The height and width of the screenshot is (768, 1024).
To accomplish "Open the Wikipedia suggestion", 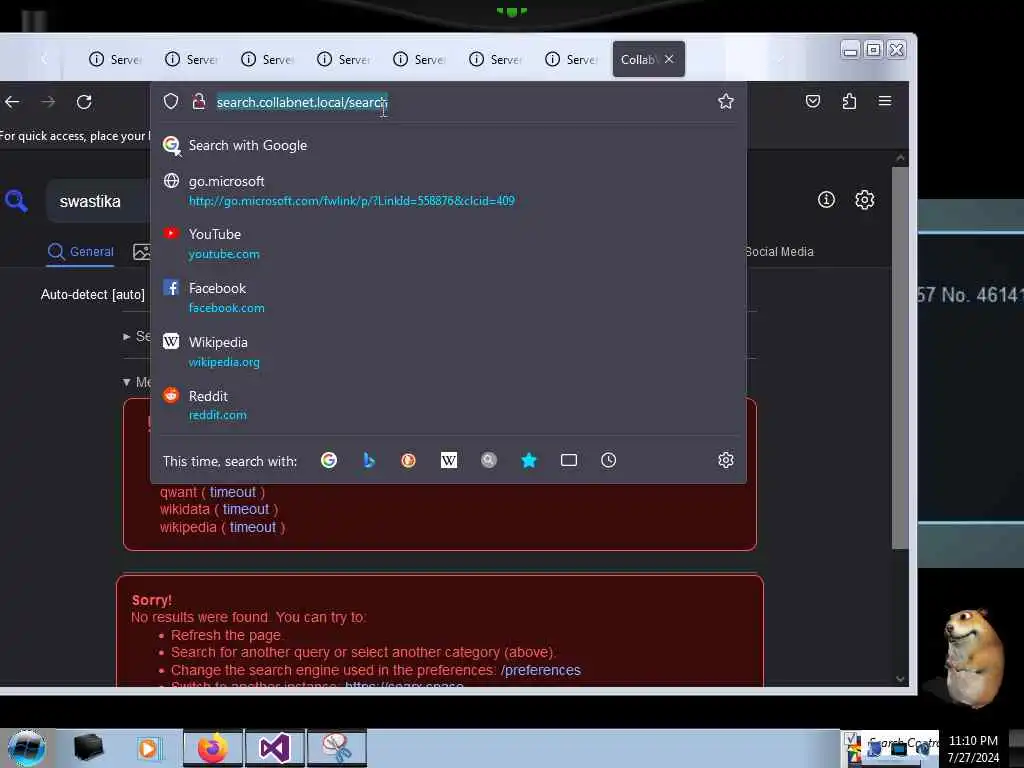I will pyautogui.click(x=448, y=351).
